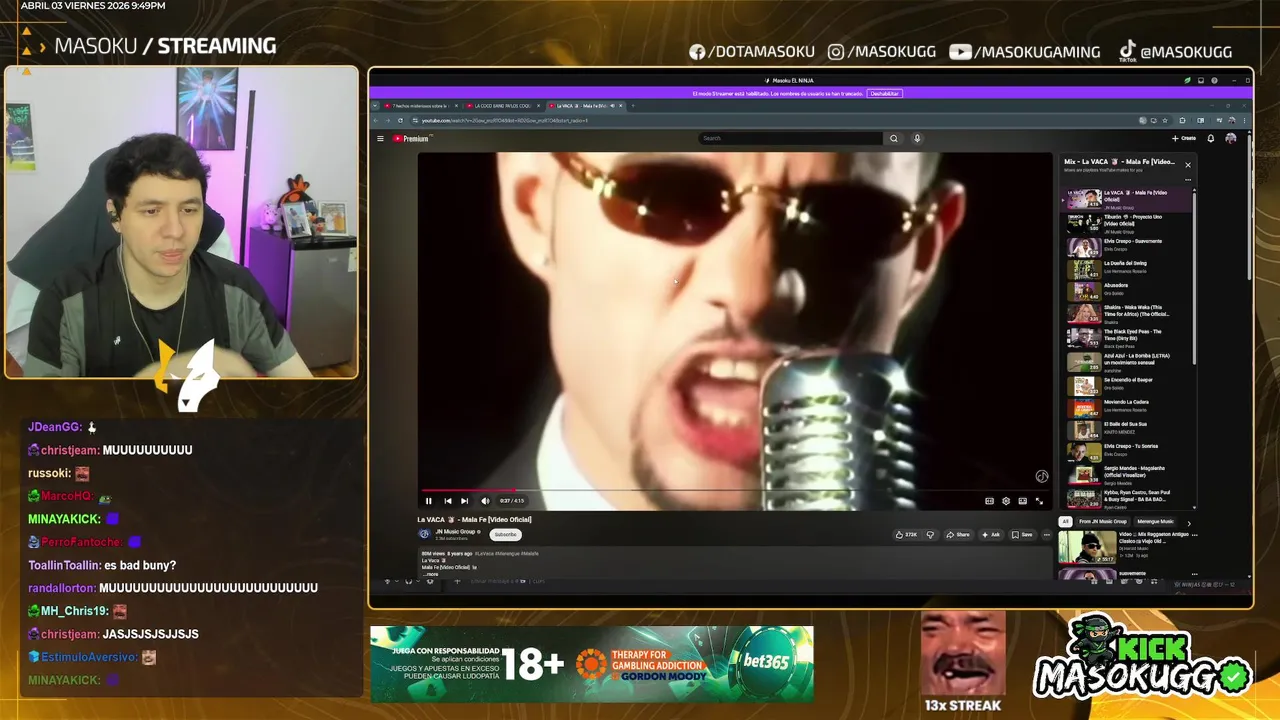
Task: Enter fullscreen video mode
Action: (1039, 501)
